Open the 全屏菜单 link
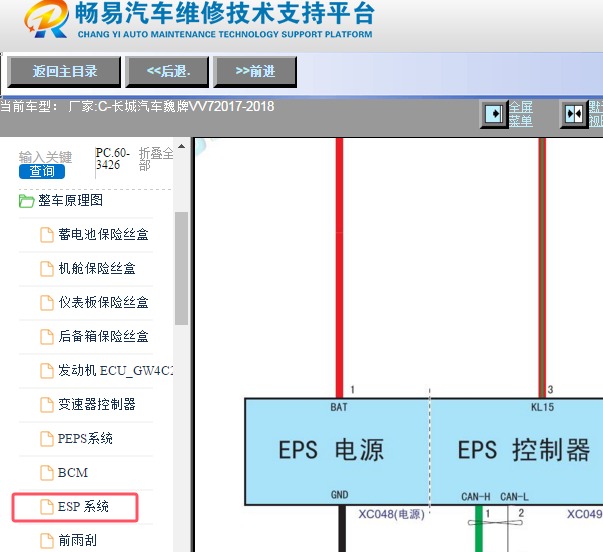Screen dimensions: 603x552 coord(521,114)
